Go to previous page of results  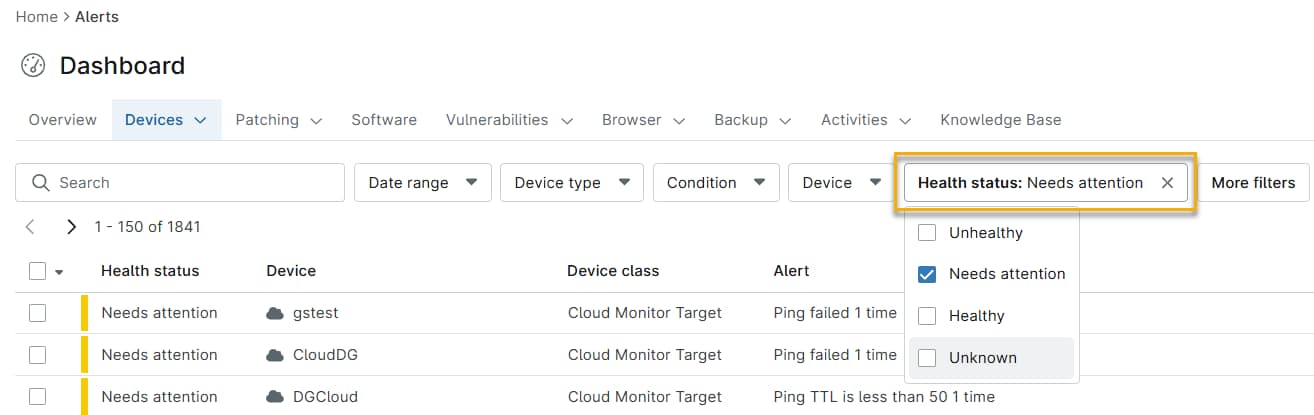pyautogui.click(x=30, y=227)
